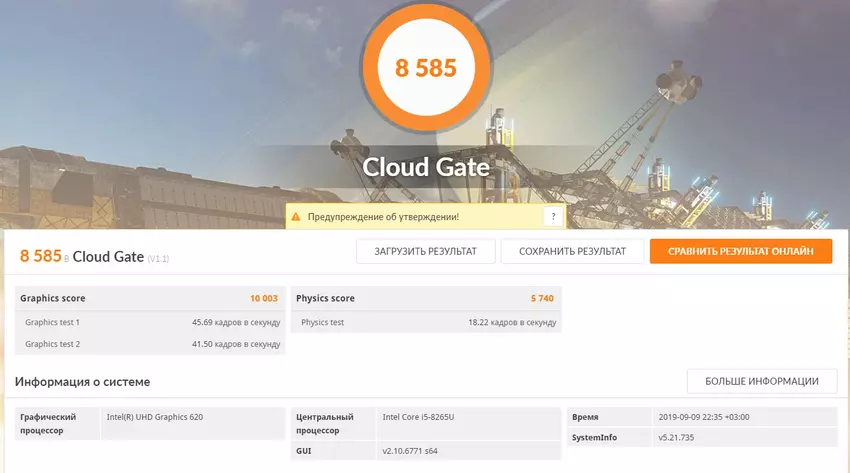Click the Intel Core i5-8265U processor value
This screenshot has width=850, height=473.
(x=425, y=416)
